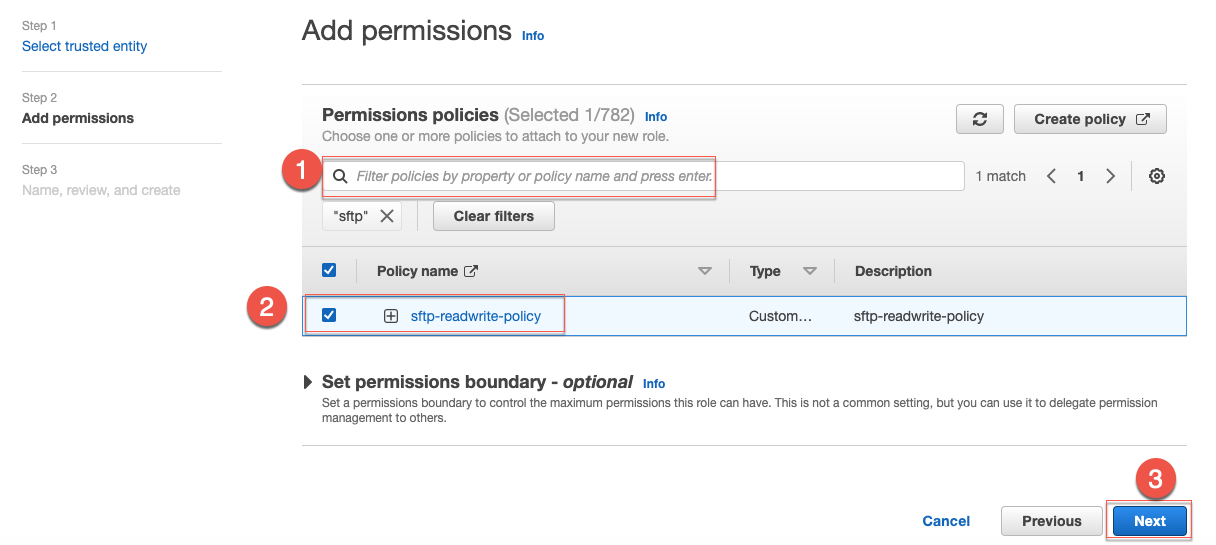Image resolution: width=1216 pixels, height=545 pixels.
Task: Open the table preferences gear icon
Action: (x=1157, y=176)
